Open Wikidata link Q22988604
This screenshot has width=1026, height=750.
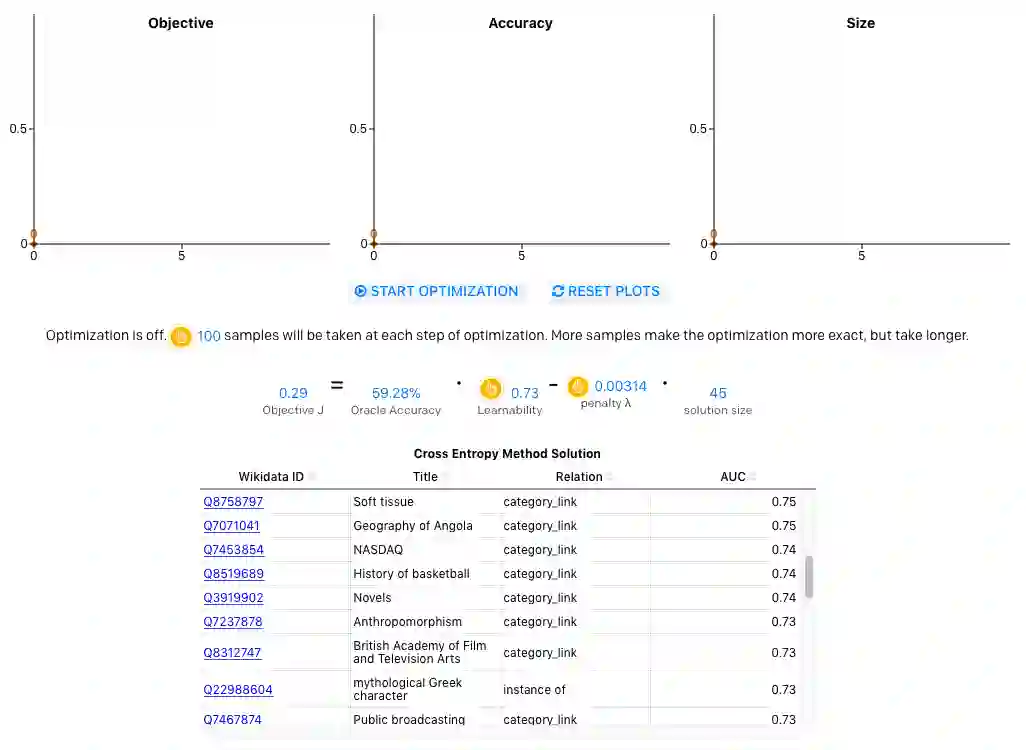[238, 690]
